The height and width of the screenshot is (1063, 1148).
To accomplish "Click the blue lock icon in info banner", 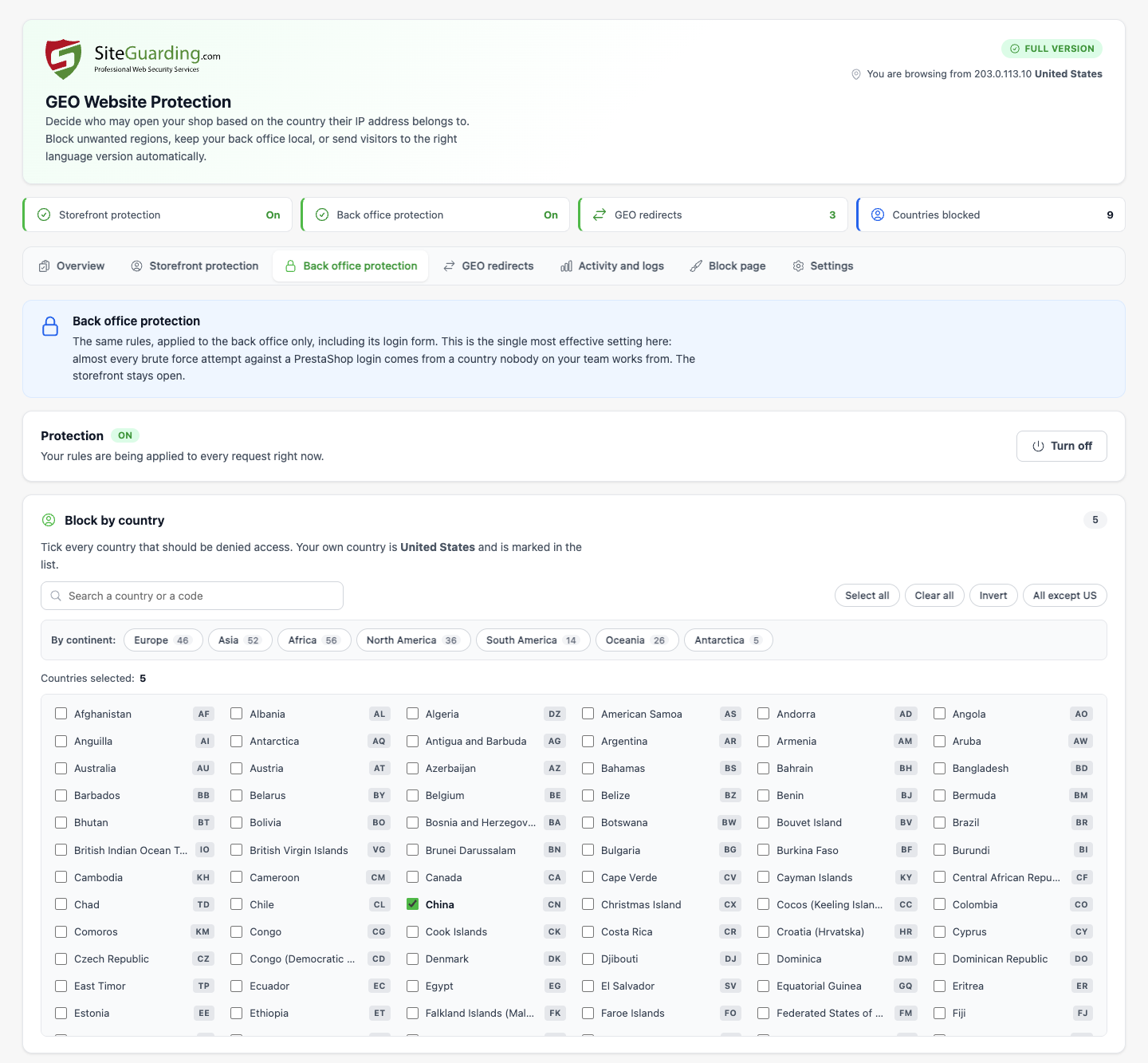I will 50,326.
